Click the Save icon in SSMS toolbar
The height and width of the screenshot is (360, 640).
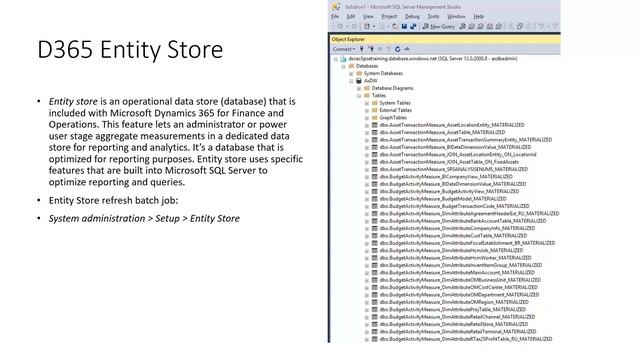pos(404,27)
